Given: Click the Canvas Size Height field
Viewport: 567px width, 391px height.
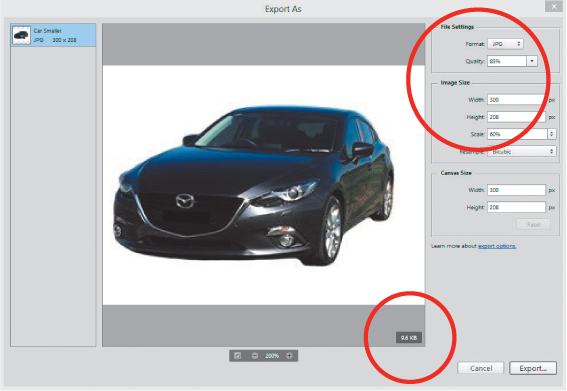Looking at the screenshot, I should pyautogui.click(x=516, y=207).
